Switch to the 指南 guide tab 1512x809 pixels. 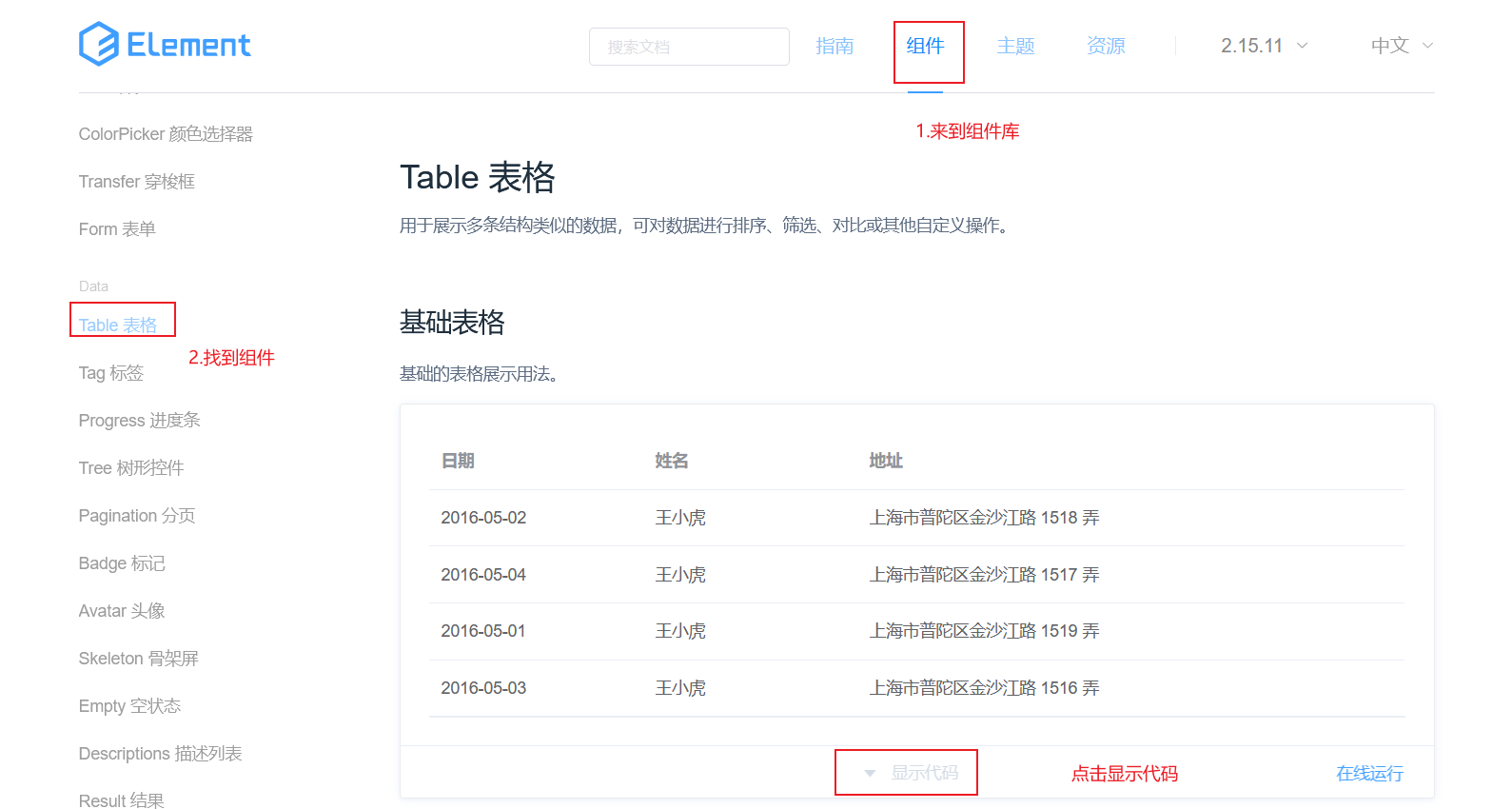[x=835, y=46]
